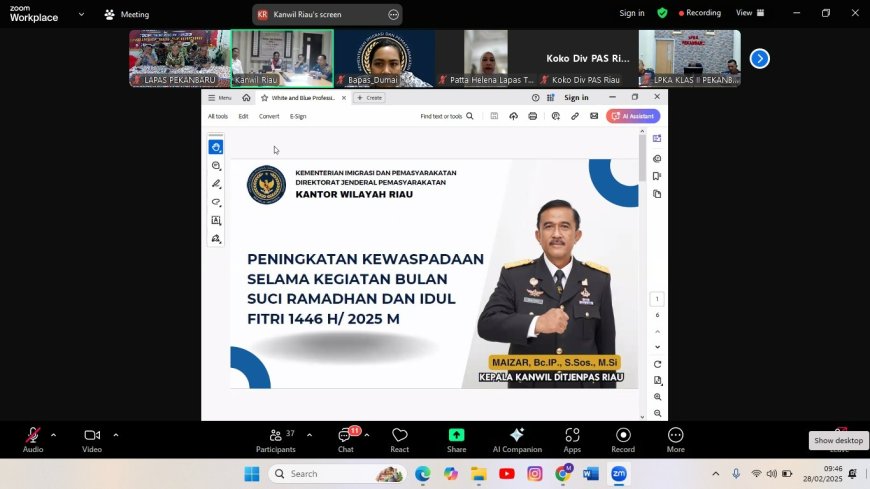The image size is (870, 489).
Task: Click page number 1 field
Action: (657, 299)
